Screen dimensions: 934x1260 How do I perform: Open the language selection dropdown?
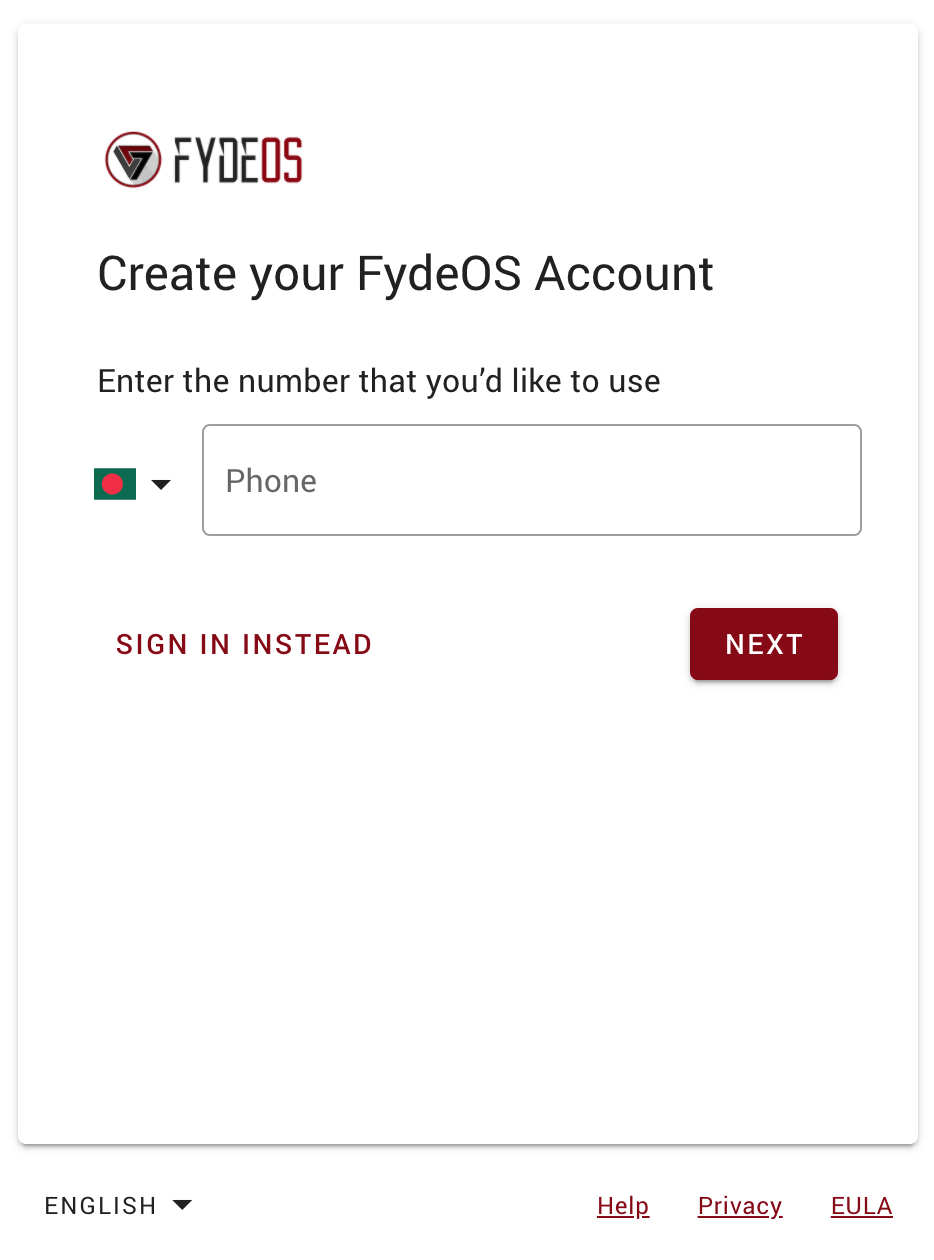coord(118,1205)
